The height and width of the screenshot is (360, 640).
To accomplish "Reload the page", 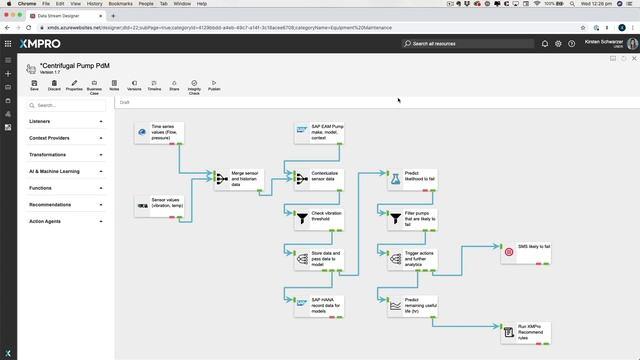I will coord(29,28).
